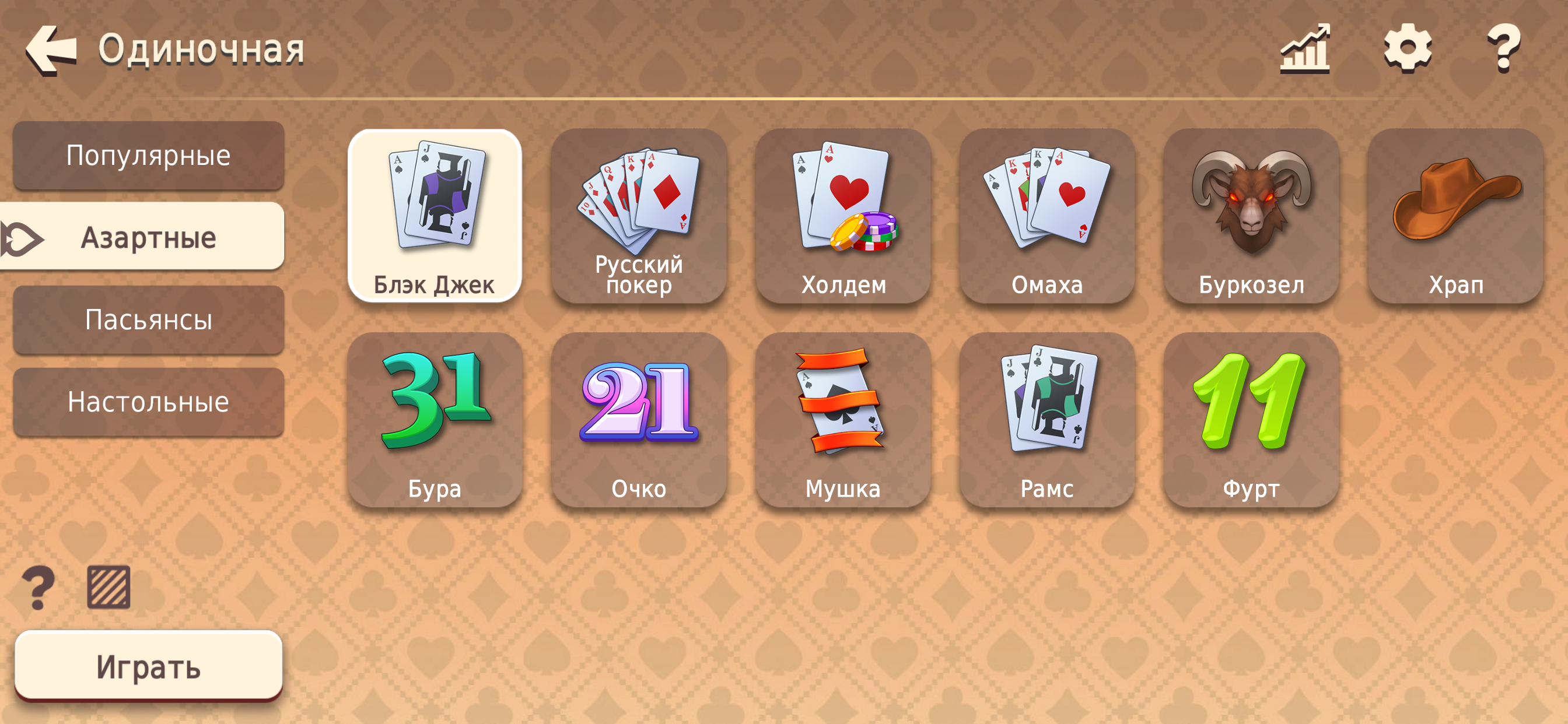
Task: Pick the Омаха game tile
Action: (x=1047, y=216)
